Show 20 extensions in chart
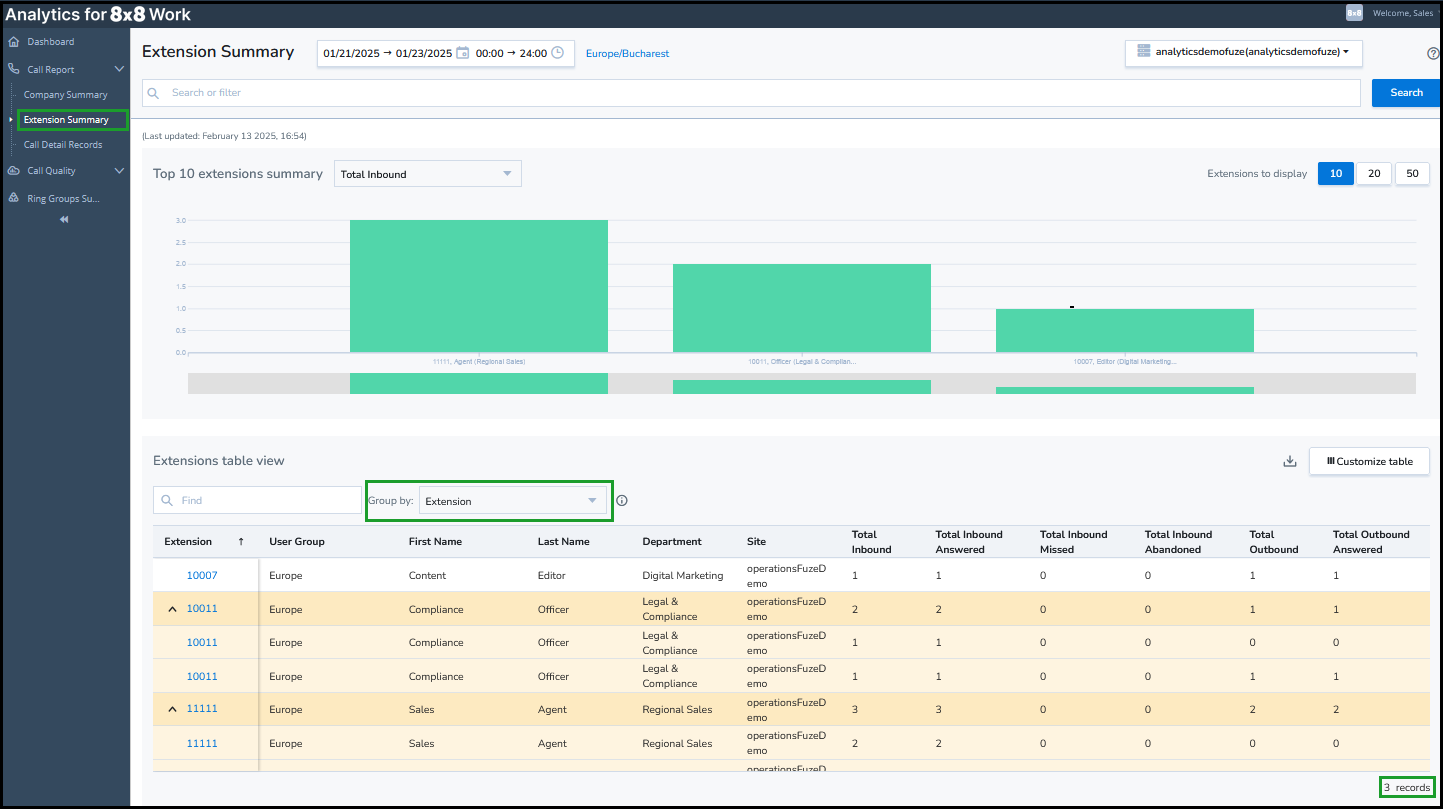Image resolution: width=1443 pixels, height=809 pixels. click(1374, 173)
